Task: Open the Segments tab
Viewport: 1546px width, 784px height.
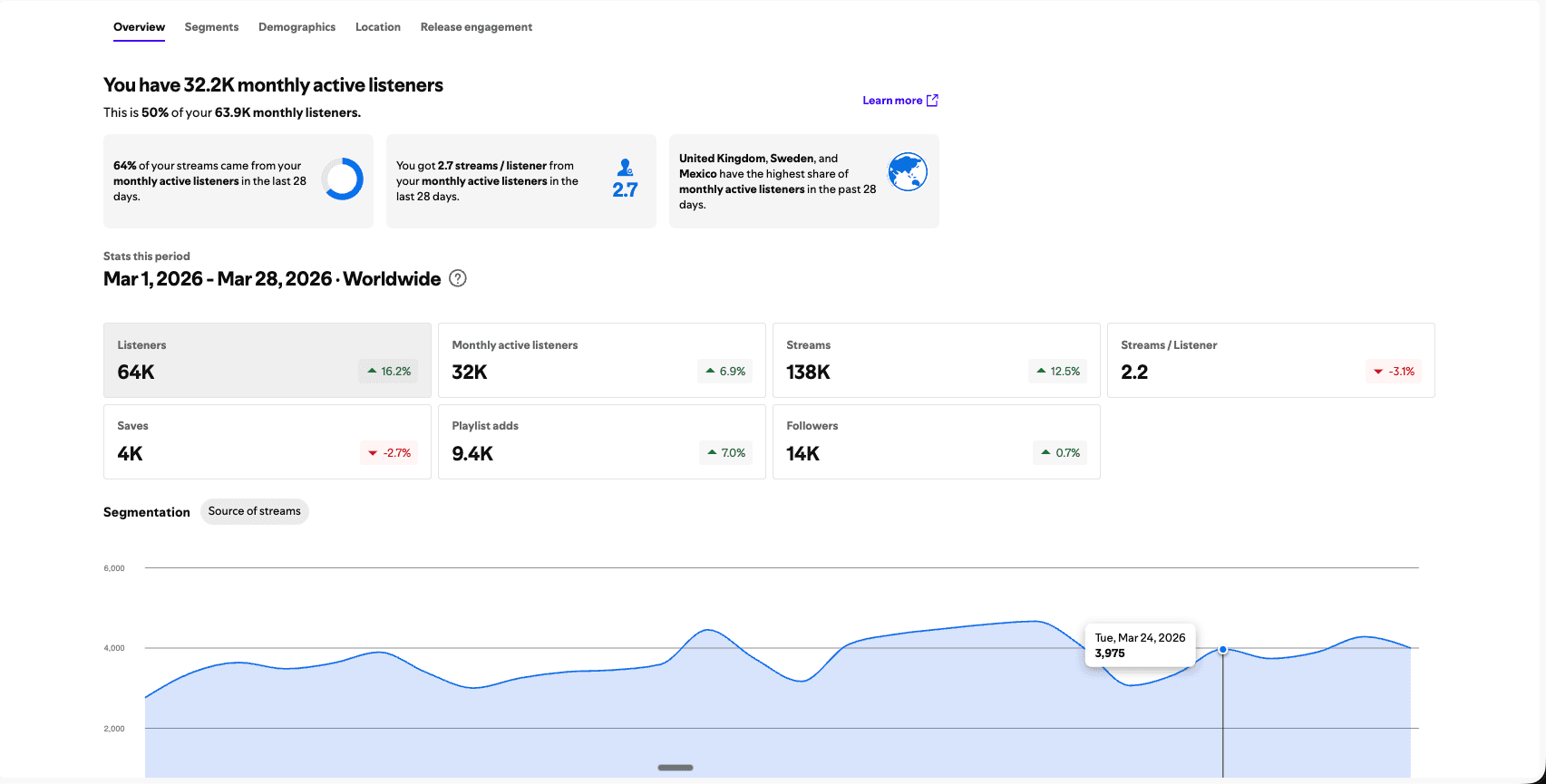Action: coord(211,27)
